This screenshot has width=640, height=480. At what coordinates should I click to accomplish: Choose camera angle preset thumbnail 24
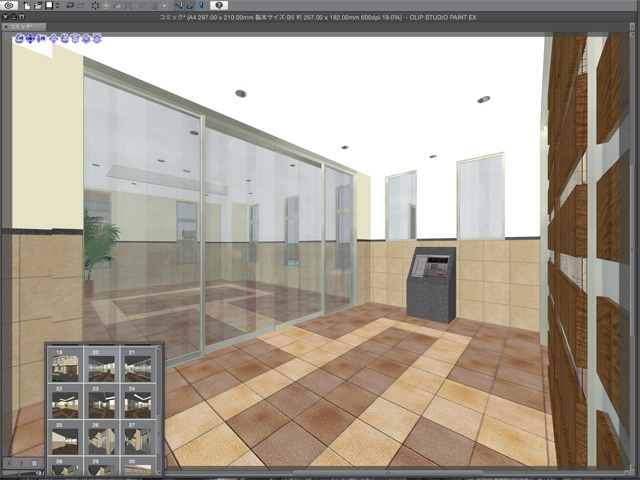(138, 402)
